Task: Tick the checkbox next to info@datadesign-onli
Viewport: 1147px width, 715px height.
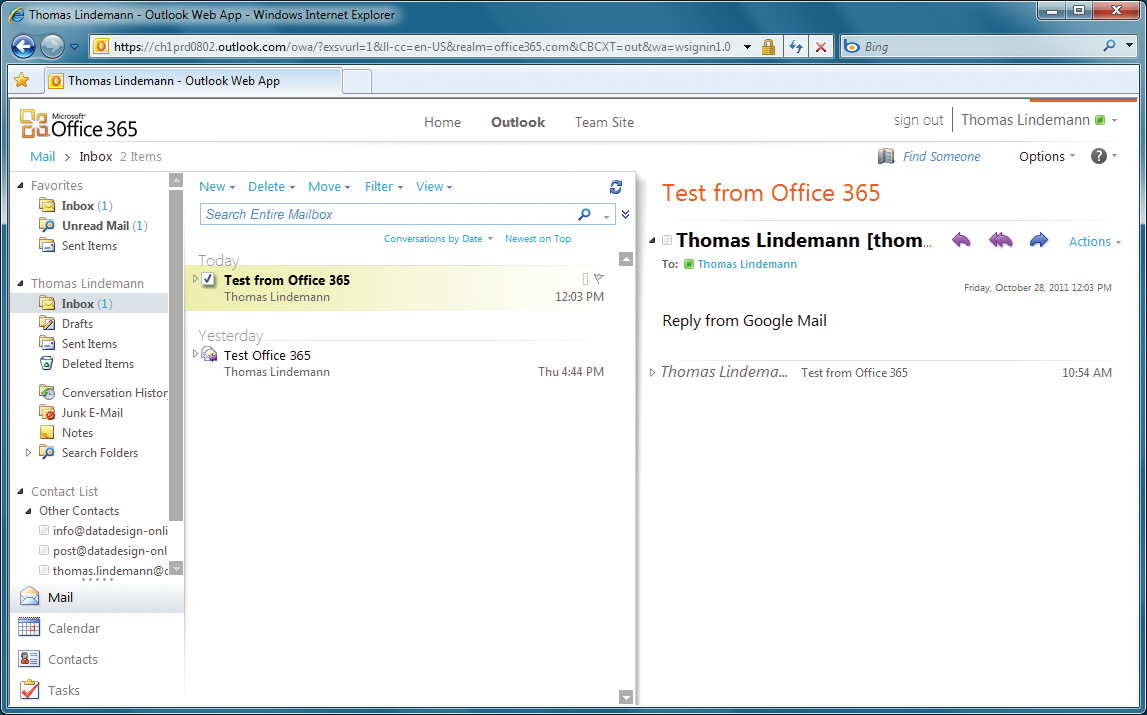Action: (x=44, y=530)
